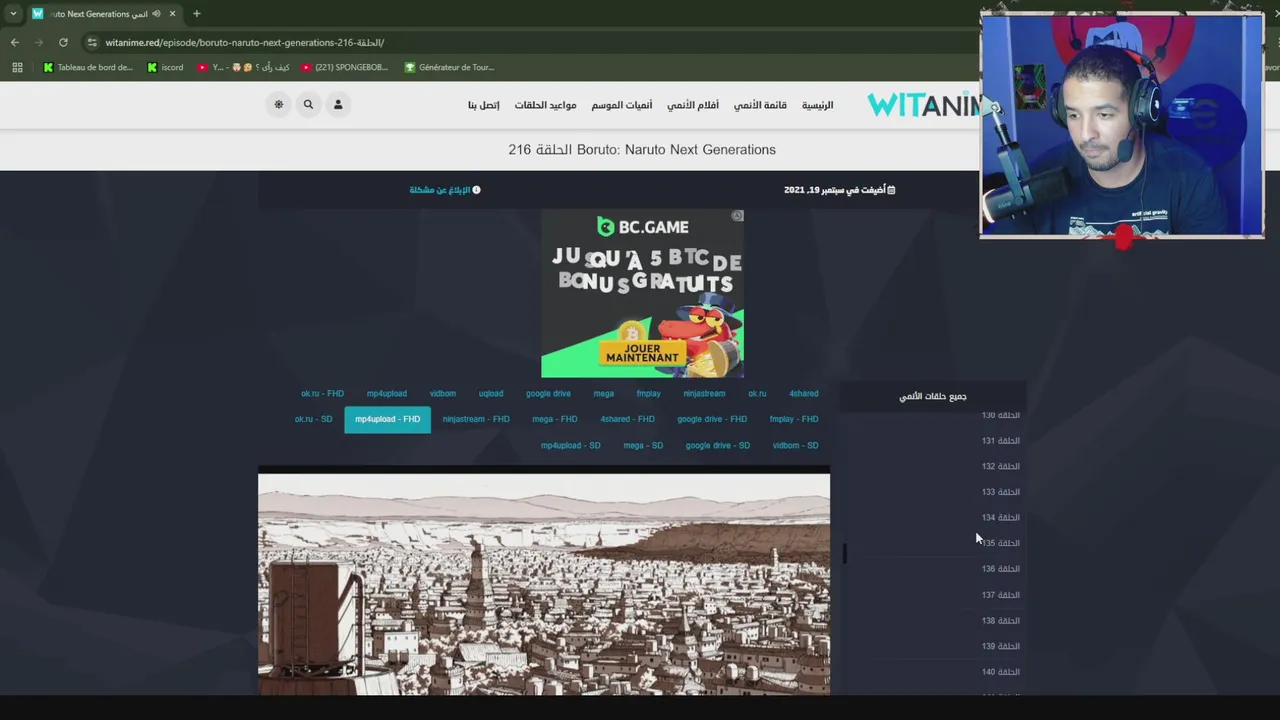Select the ok.ru - SD server
The image size is (1280, 720).
(313, 419)
